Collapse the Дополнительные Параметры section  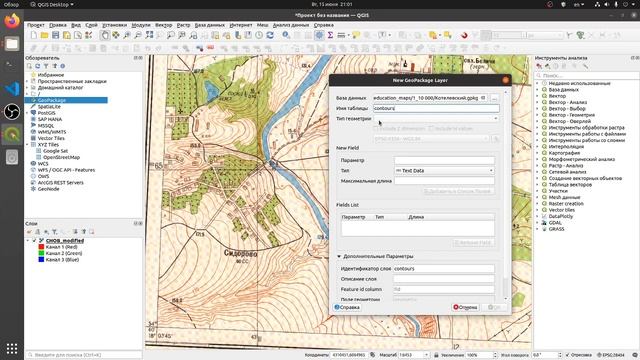[x=339, y=256]
